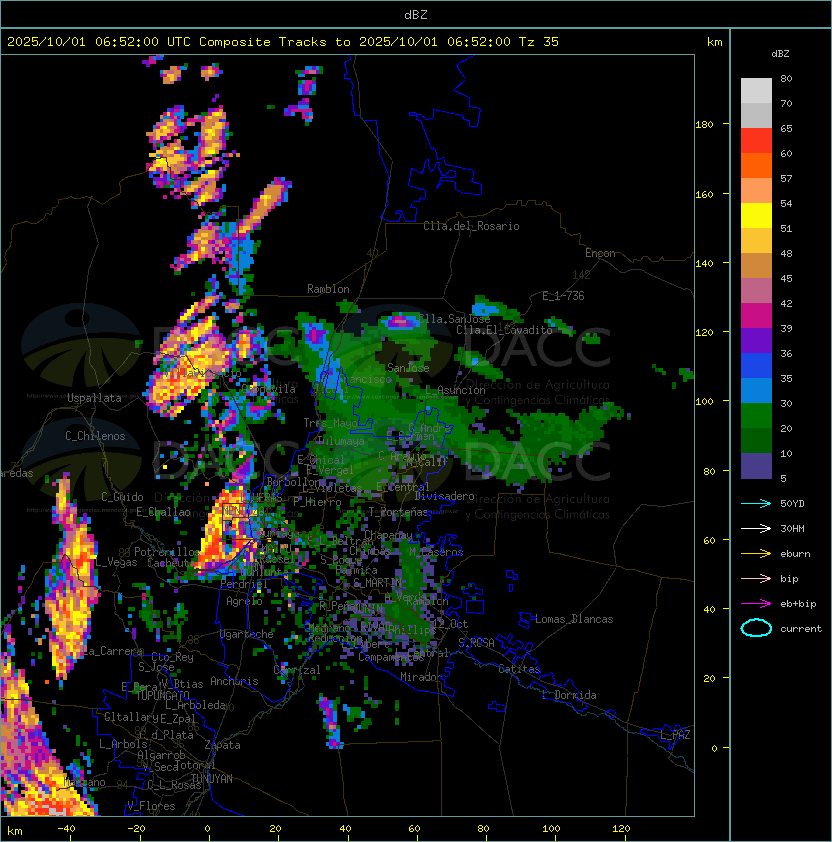
Task: Pick the light blue swatch on the dBZ scale
Action: 756,391
